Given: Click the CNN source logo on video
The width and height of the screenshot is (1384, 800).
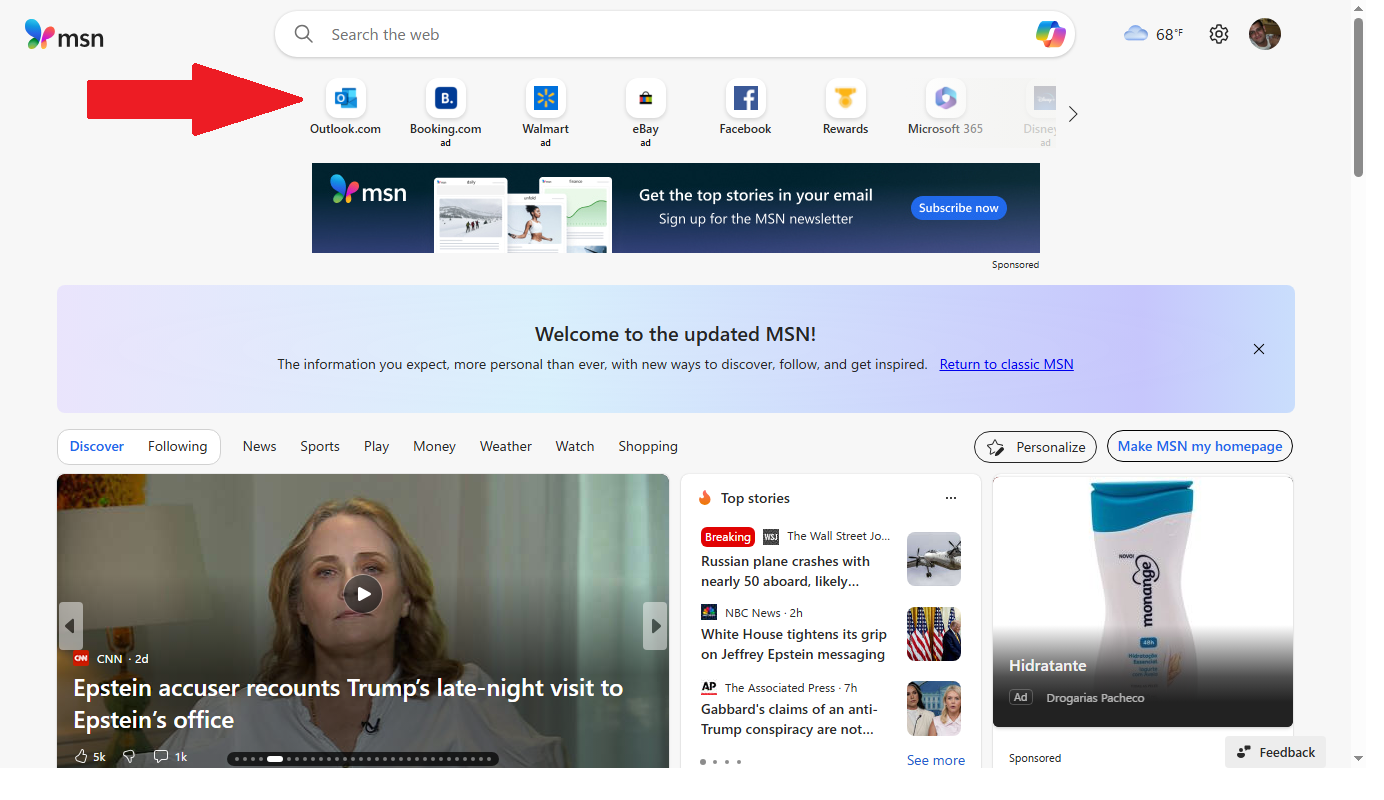Looking at the screenshot, I should coord(81,658).
